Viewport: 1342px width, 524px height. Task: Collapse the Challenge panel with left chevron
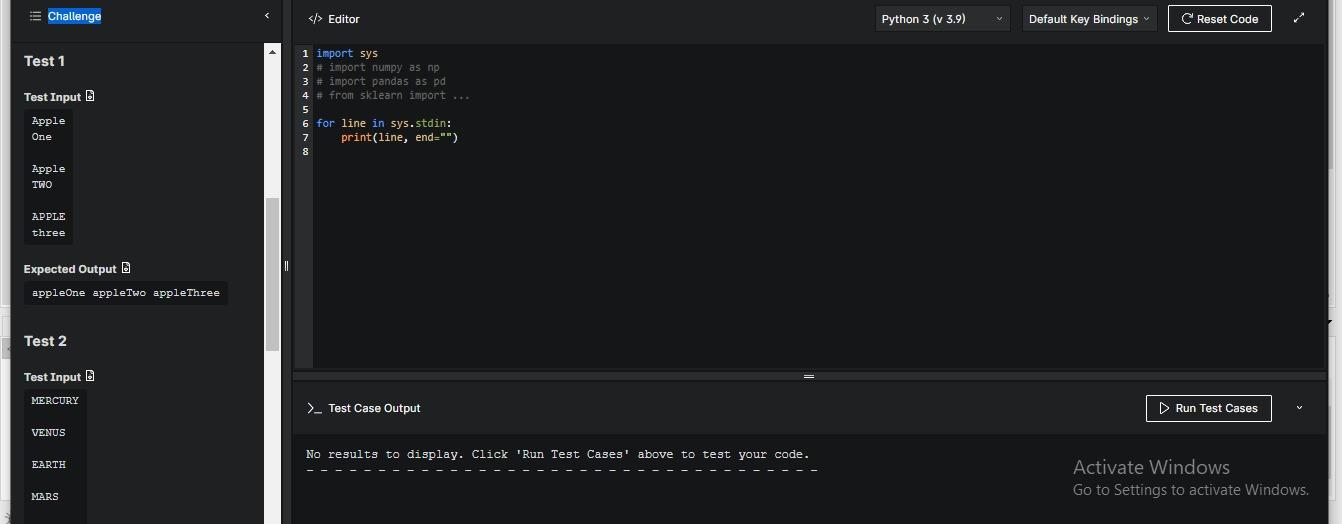266,16
